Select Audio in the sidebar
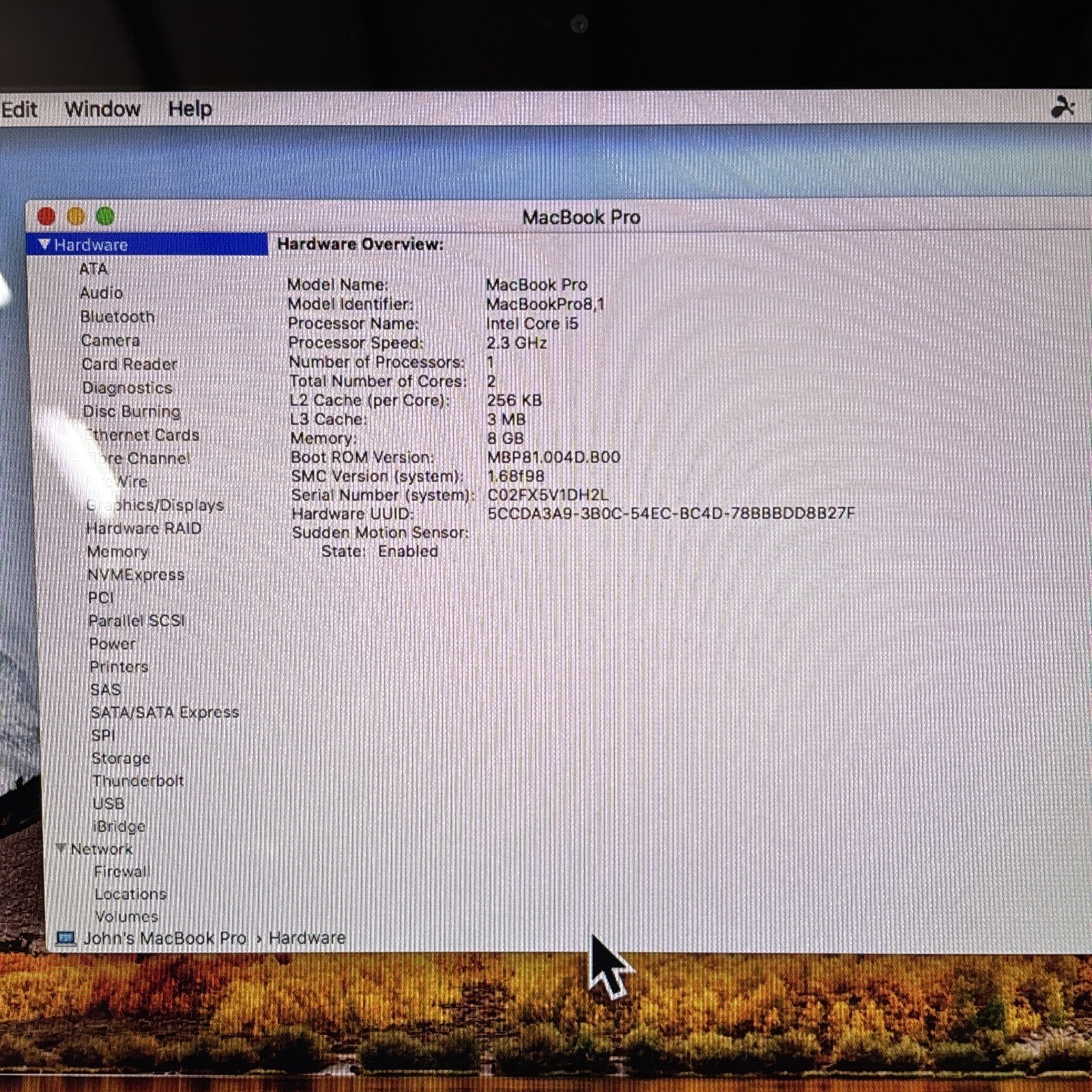Image resolution: width=1092 pixels, height=1092 pixels. coord(102,293)
